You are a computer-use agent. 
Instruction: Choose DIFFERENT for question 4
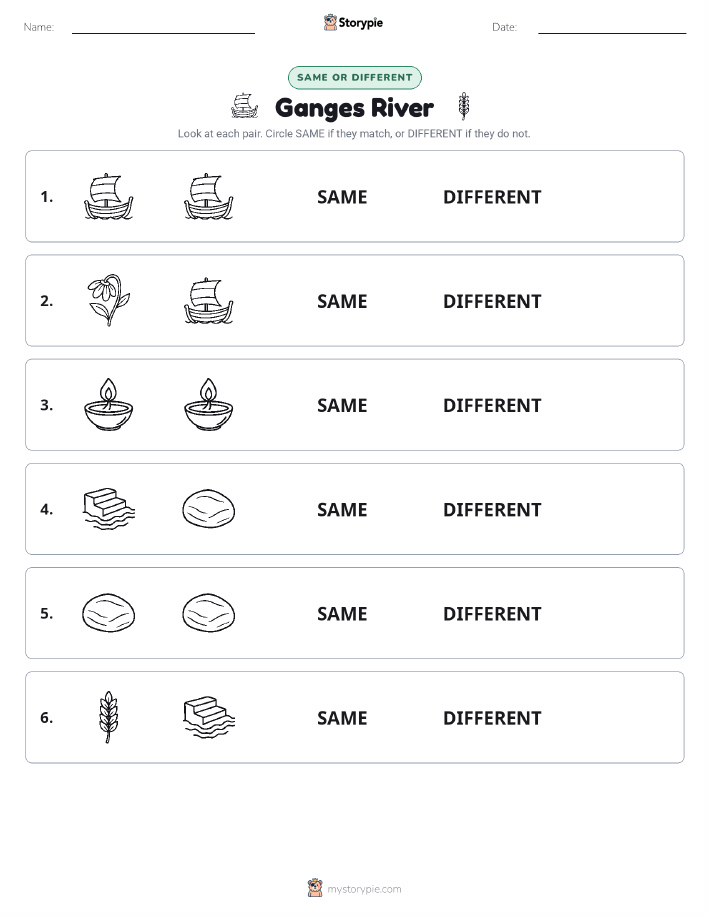(492, 509)
